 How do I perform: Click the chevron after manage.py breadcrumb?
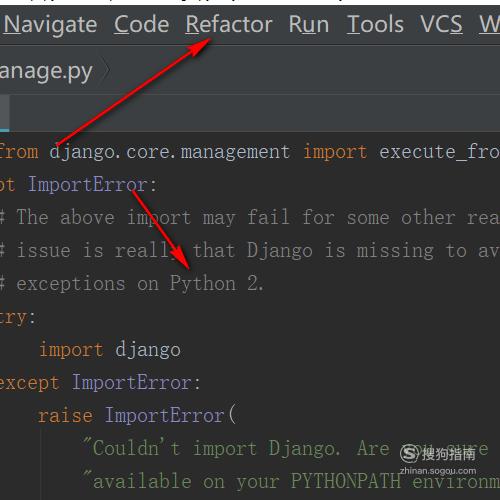pyautogui.click(x=106, y=71)
